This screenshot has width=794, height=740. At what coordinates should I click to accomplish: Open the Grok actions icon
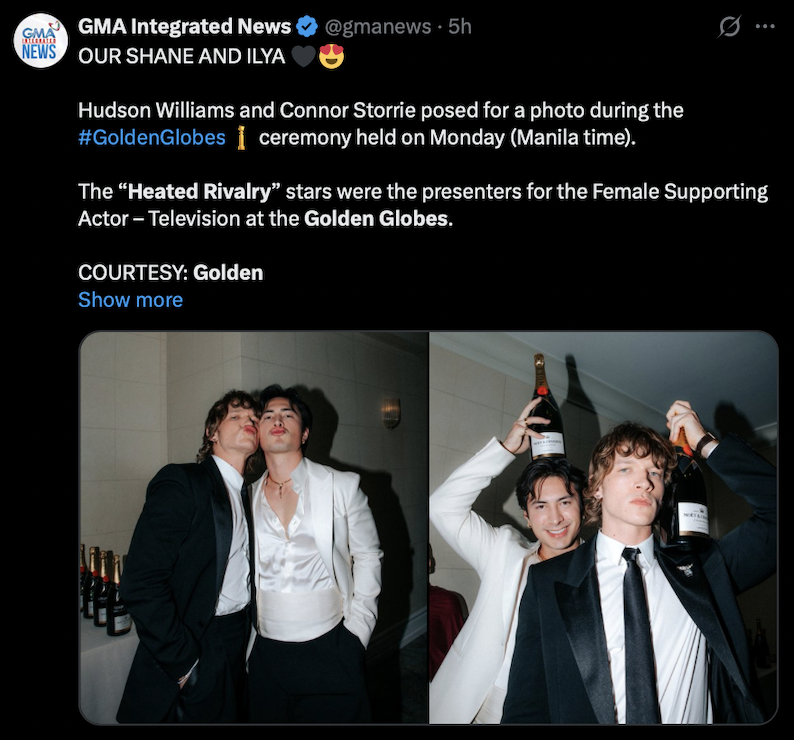coord(730,27)
